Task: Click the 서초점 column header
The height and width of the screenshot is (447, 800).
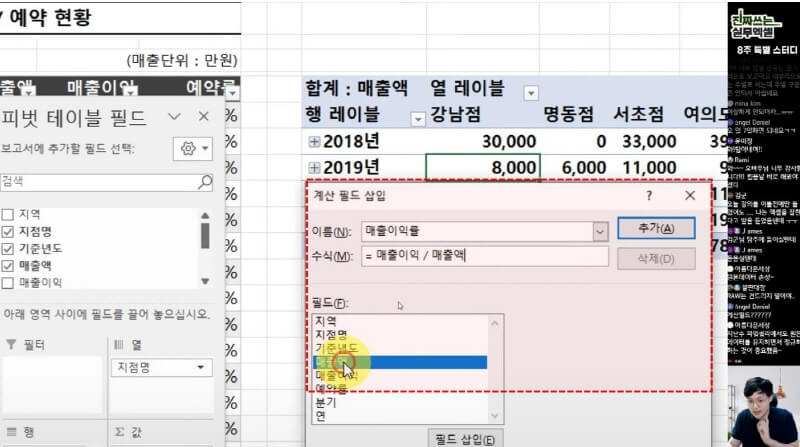Action: 638,114
